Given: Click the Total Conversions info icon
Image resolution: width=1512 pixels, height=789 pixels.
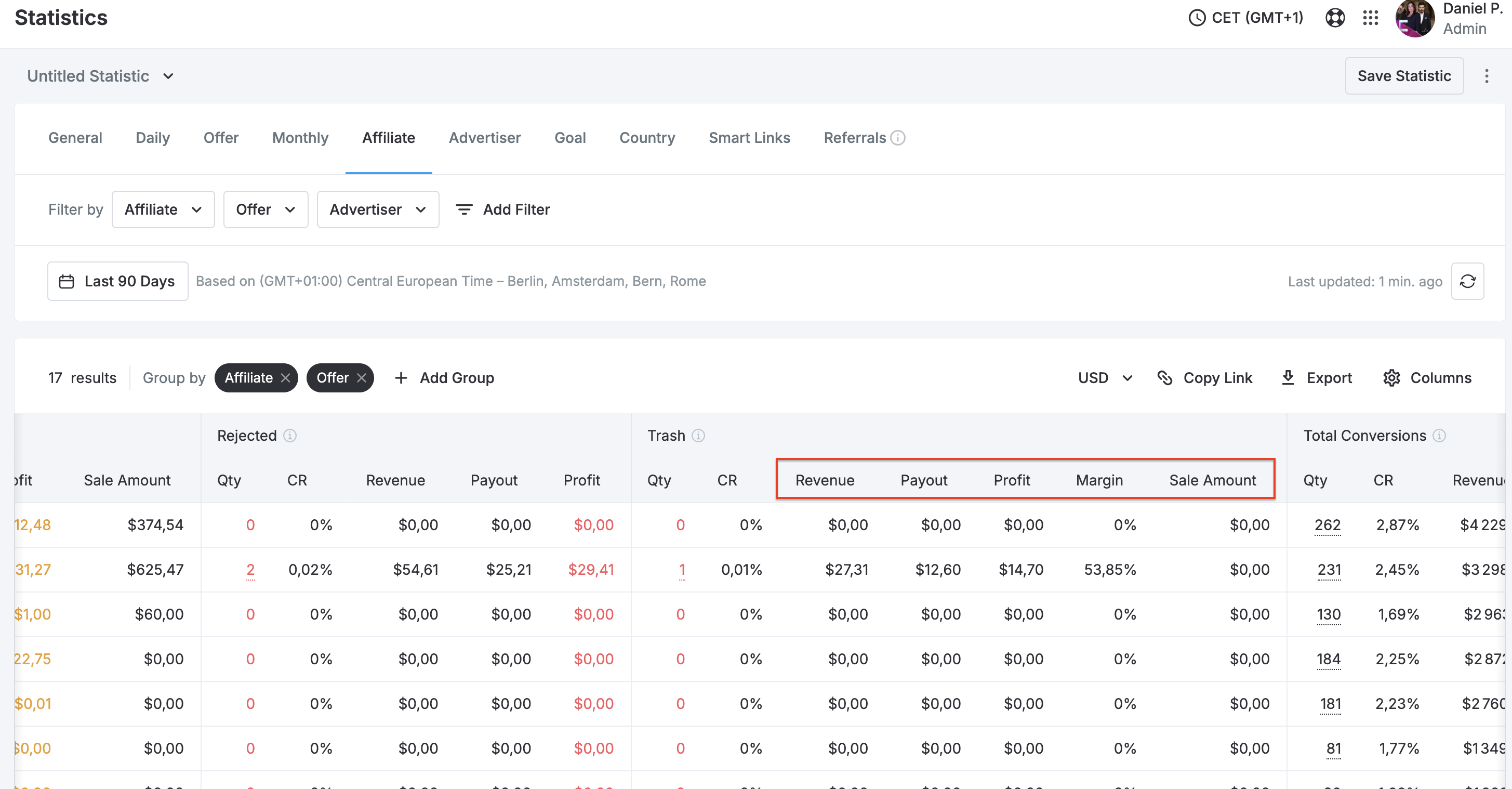Looking at the screenshot, I should [1439, 435].
